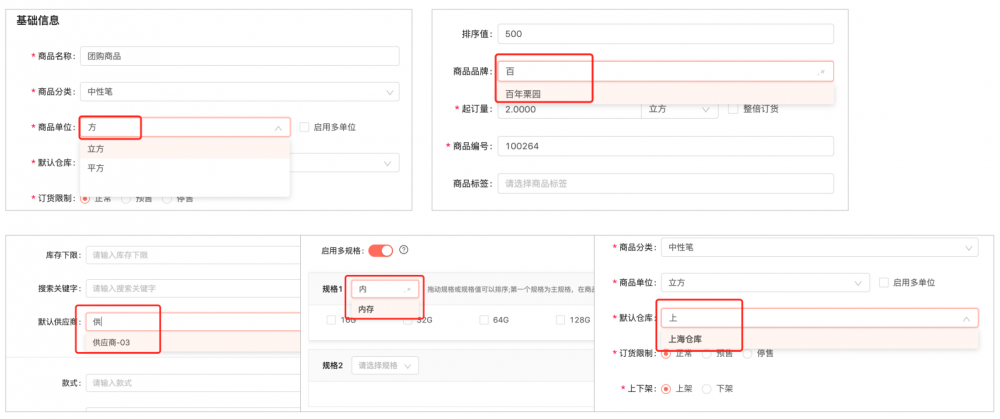Turn off the 启用多规格 switch

point(380,251)
